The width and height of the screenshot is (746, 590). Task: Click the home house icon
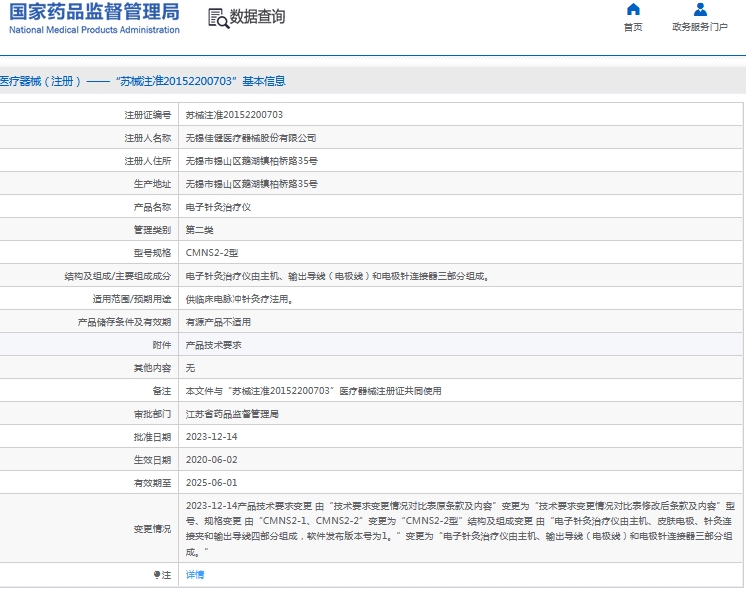click(633, 10)
